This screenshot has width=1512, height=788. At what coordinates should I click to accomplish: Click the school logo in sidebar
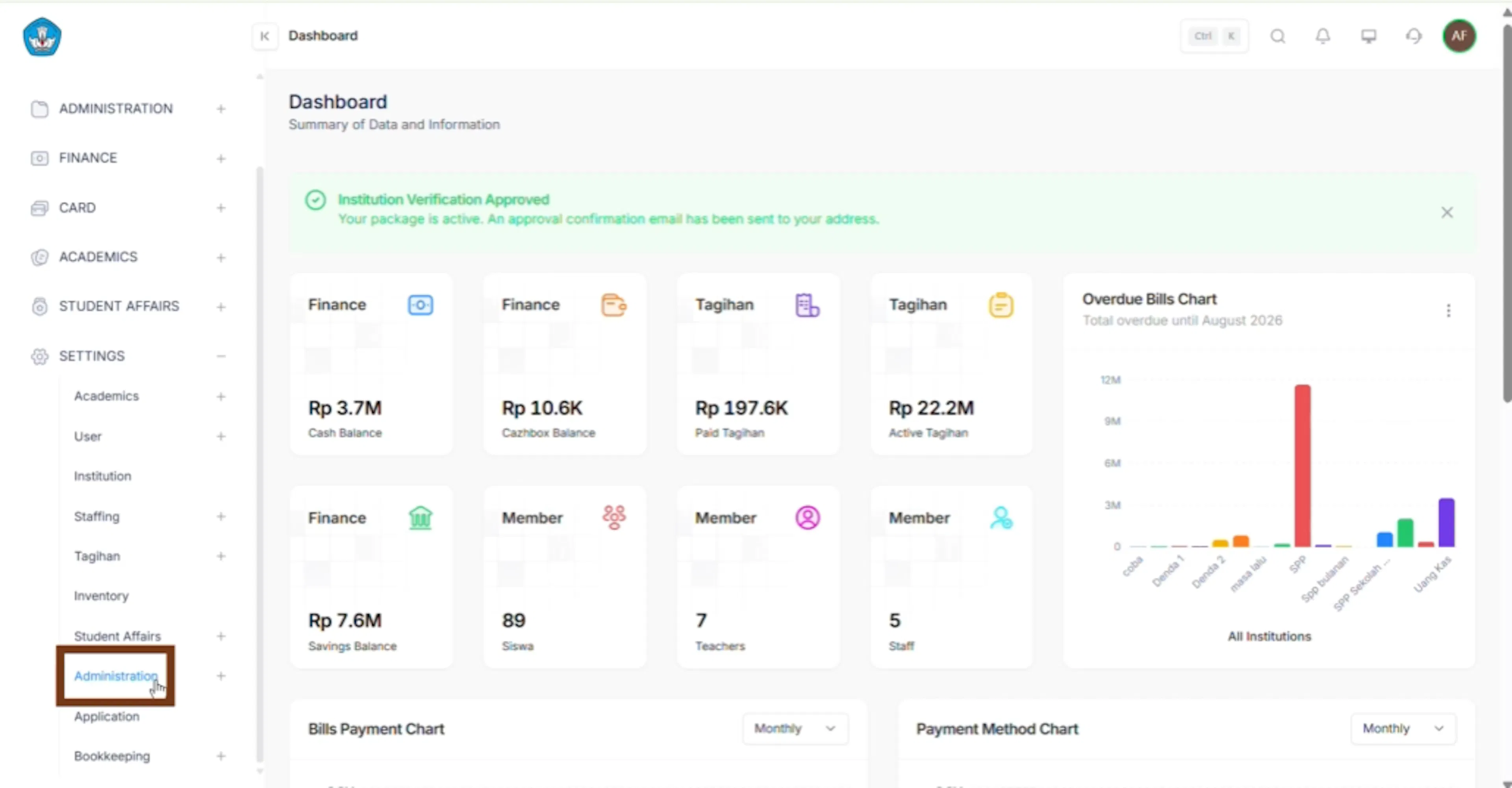42,36
